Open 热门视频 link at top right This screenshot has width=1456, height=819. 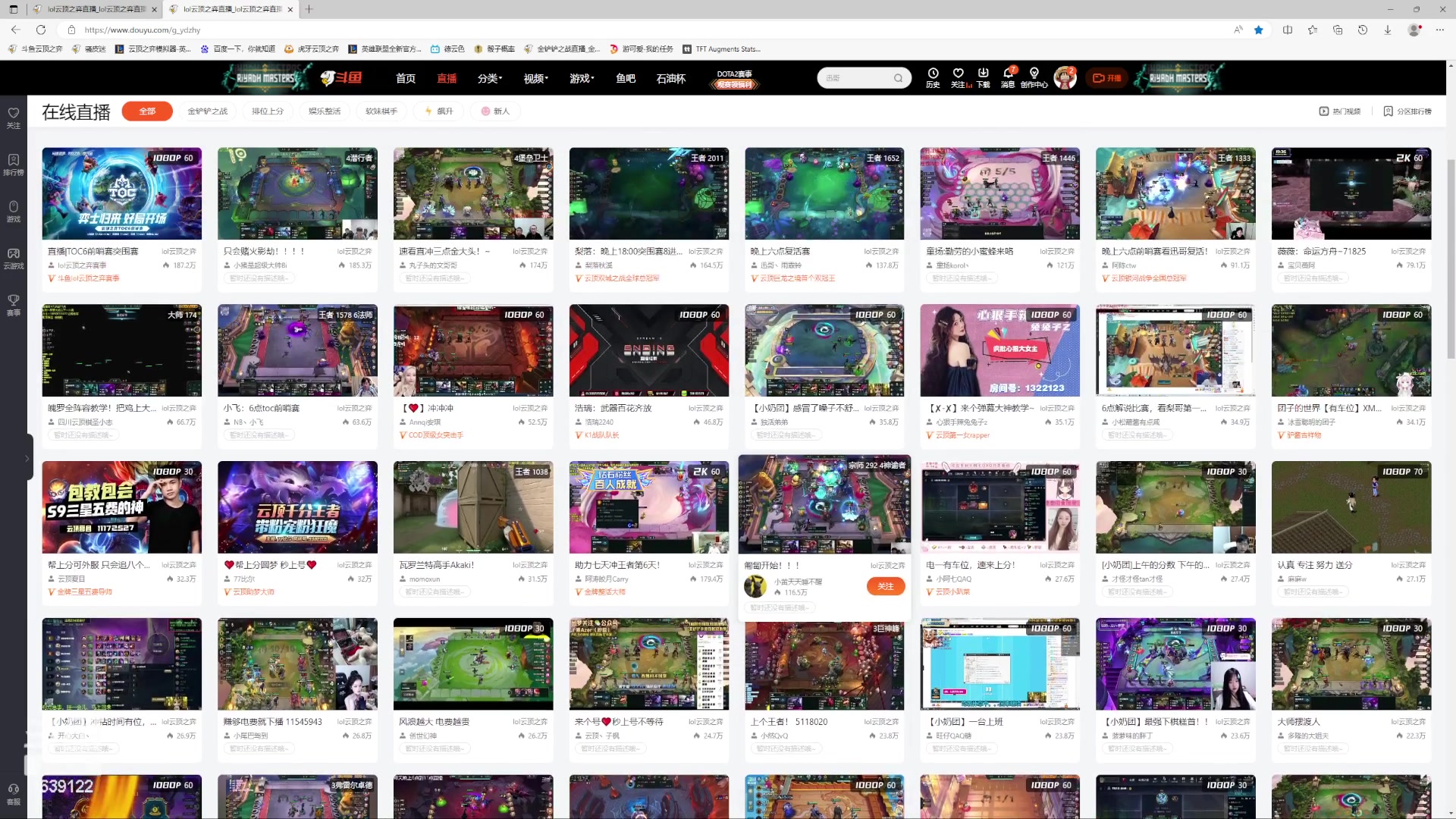click(1340, 111)
